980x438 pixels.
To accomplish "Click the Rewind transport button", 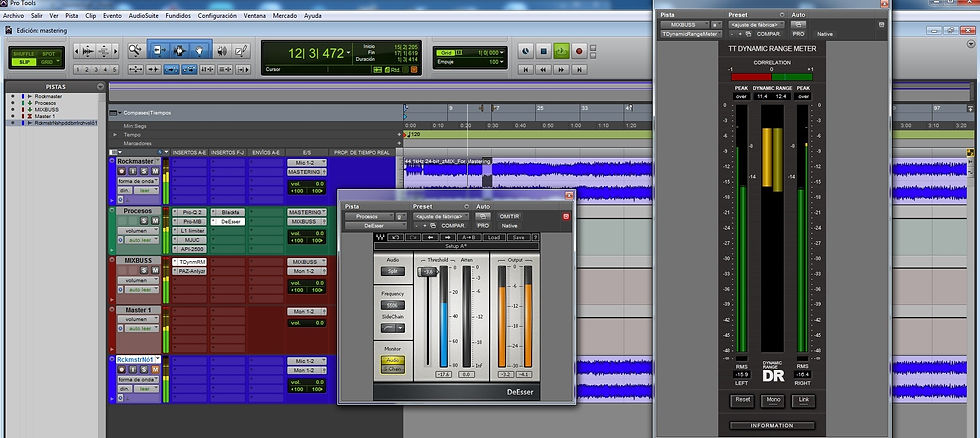I will [x=544, y=69].
